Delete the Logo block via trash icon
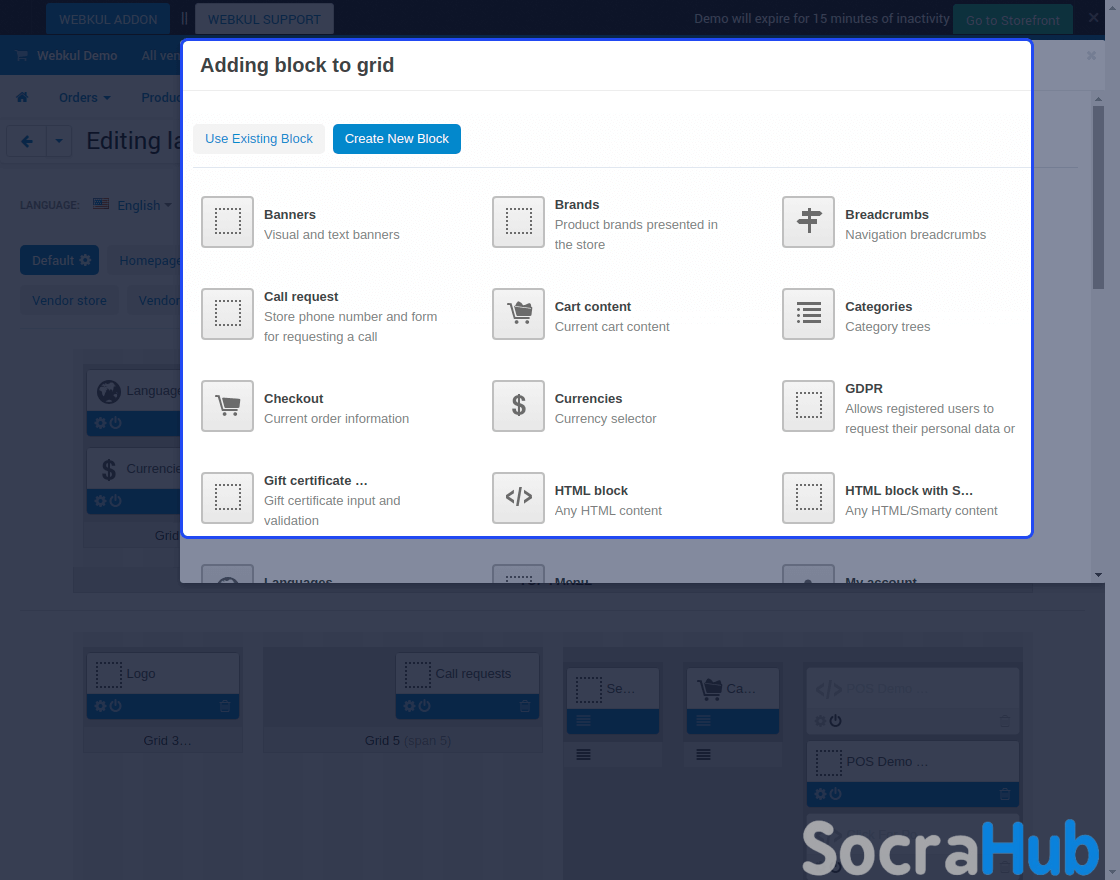Screen dimensions: 1120x880 point(225,706)
